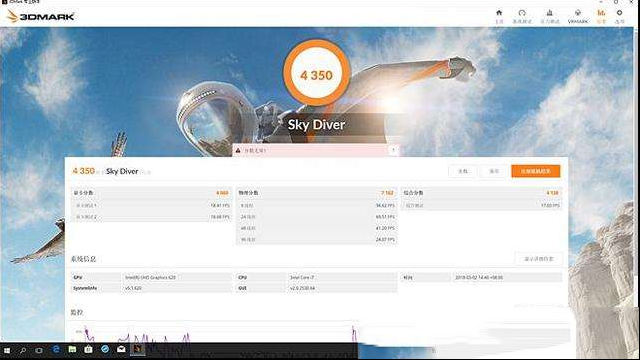Click the score warning triangle icon

pos(238,151)
